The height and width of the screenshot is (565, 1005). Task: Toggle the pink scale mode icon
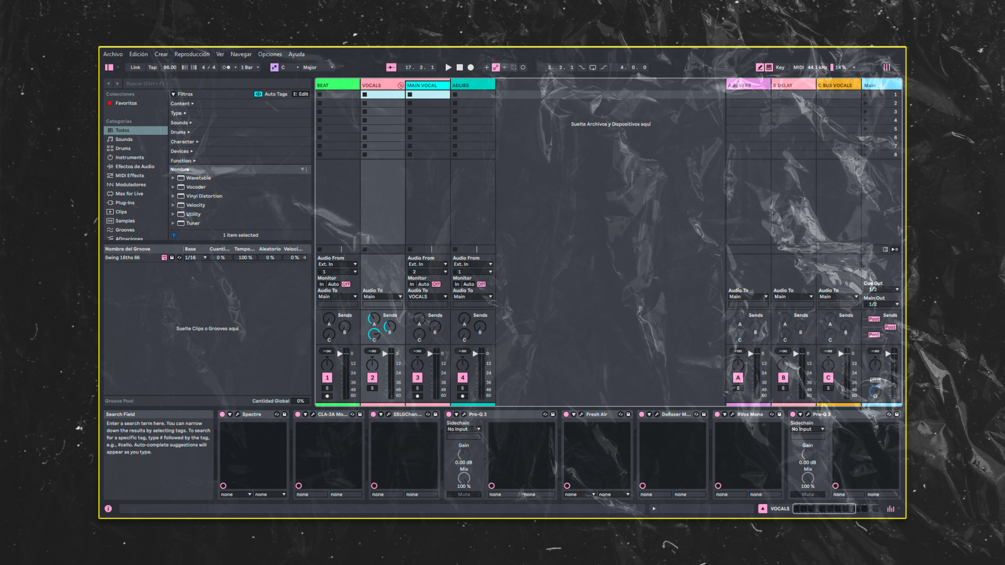tap(274, 67)
